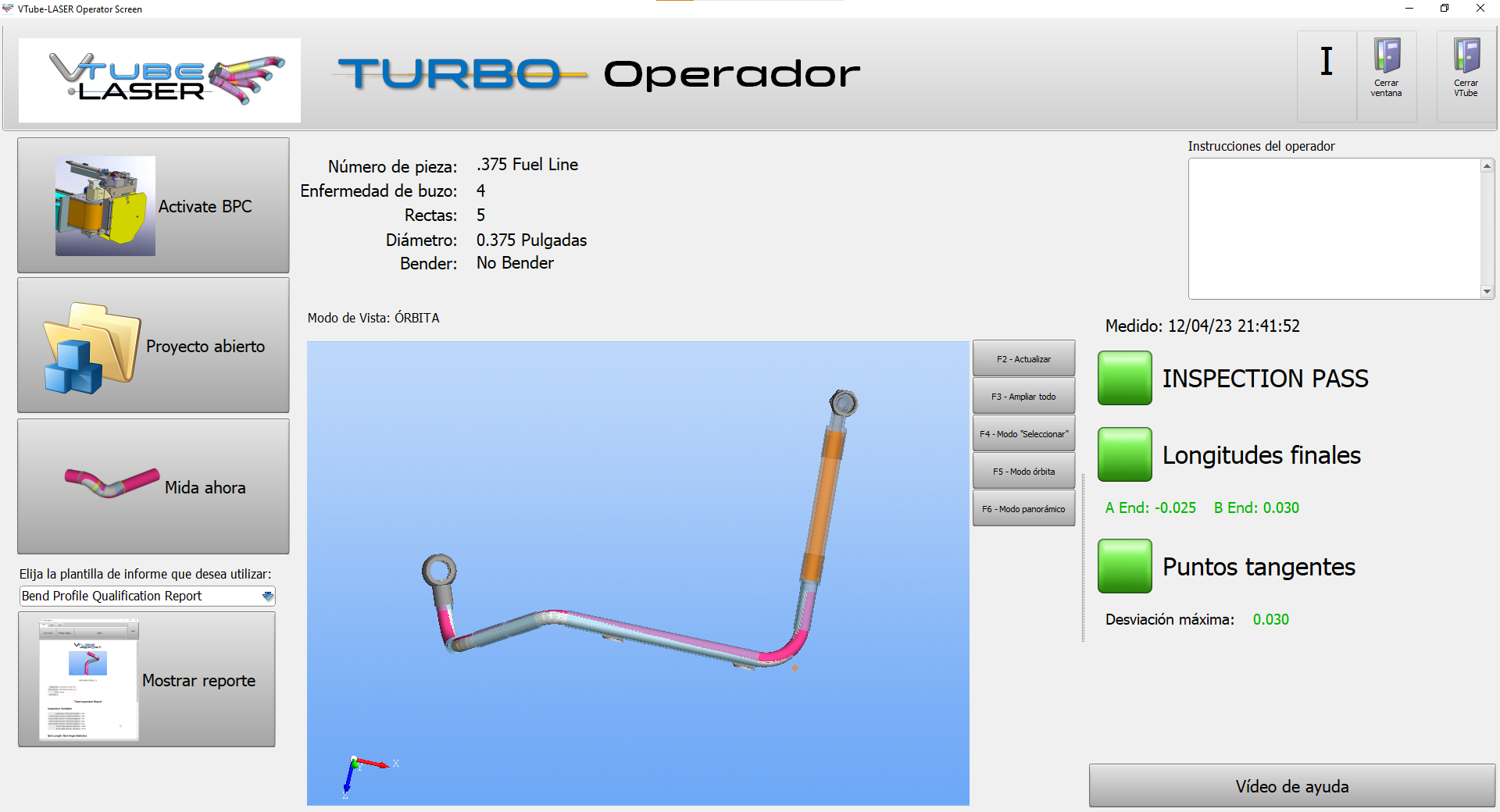Click the Cerrar ventana icon
Viewport: 1500px width, 812px height.
tap(1387, 76)
